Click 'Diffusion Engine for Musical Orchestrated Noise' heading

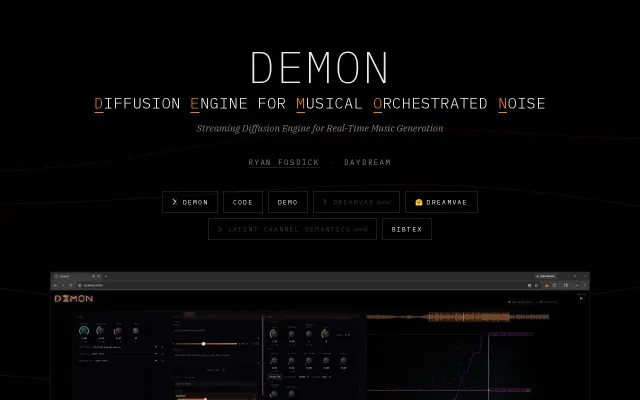coord(320,104)
